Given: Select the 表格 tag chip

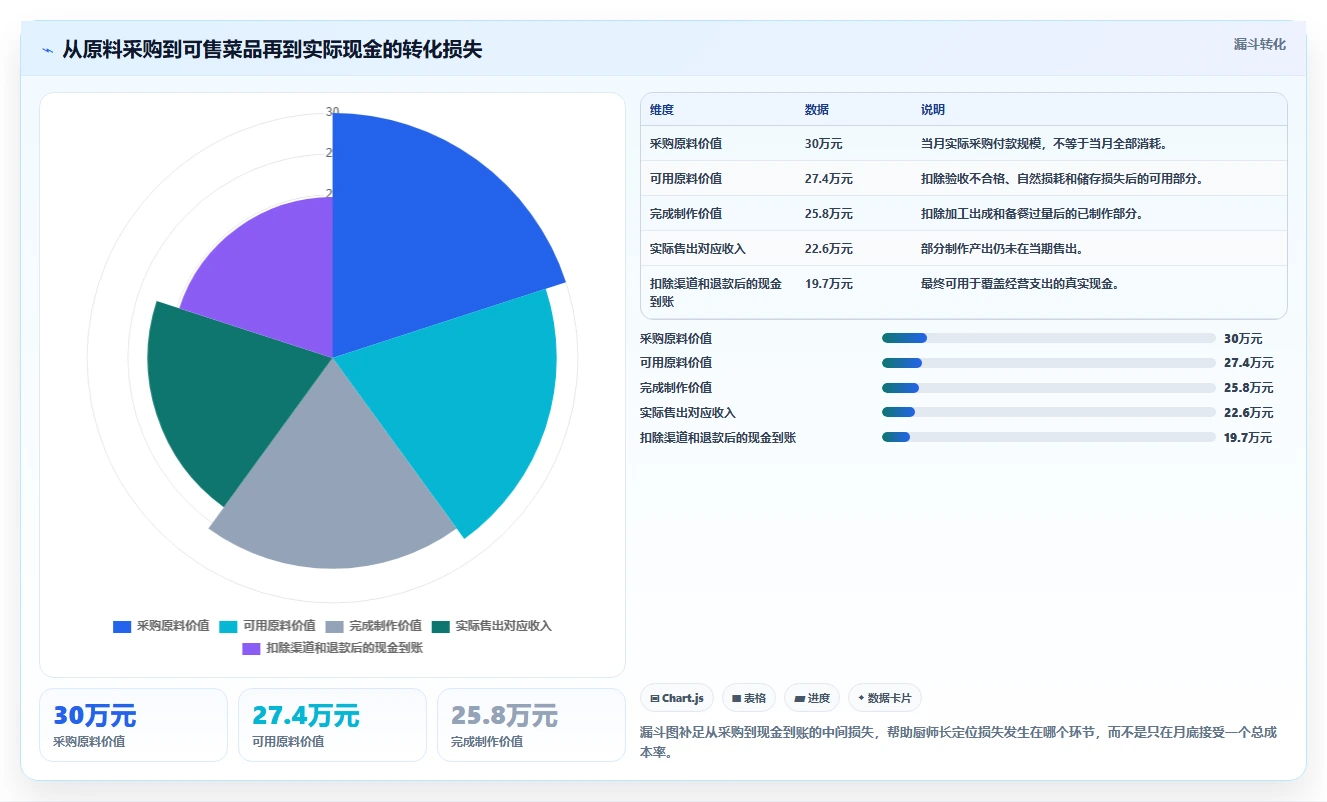Looking at the screenshot, I should (x=749, y=698).
